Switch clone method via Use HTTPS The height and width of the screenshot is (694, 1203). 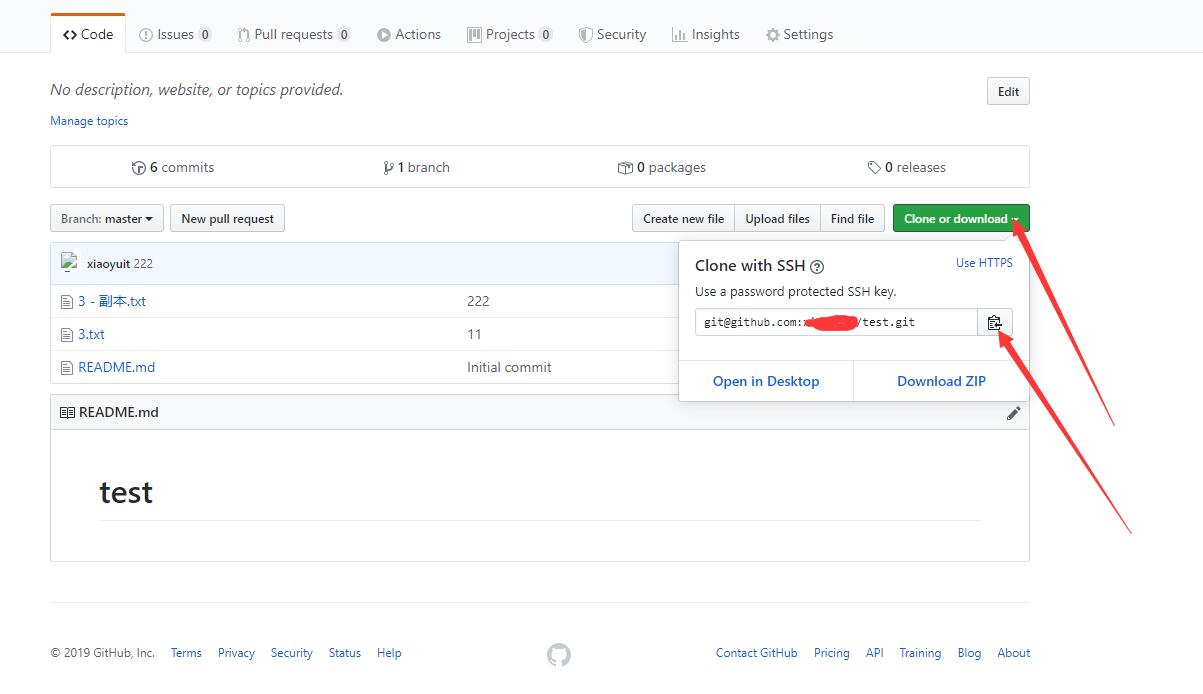[x=984, y=263]
